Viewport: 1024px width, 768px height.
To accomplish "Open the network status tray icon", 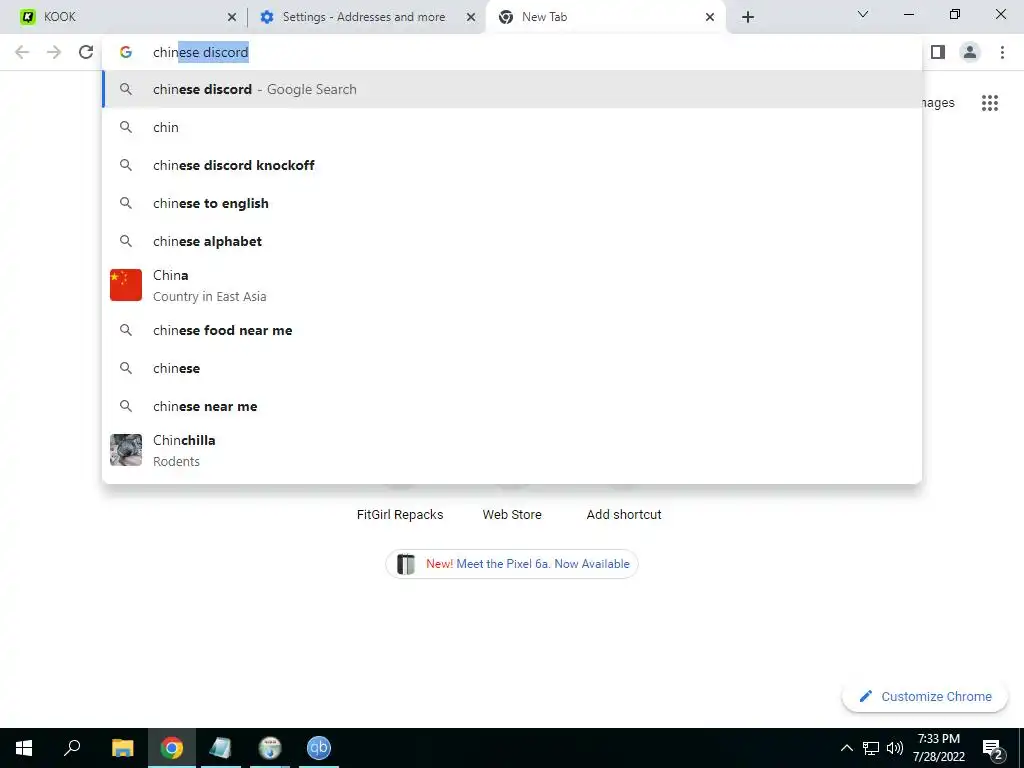I will 871,748.
